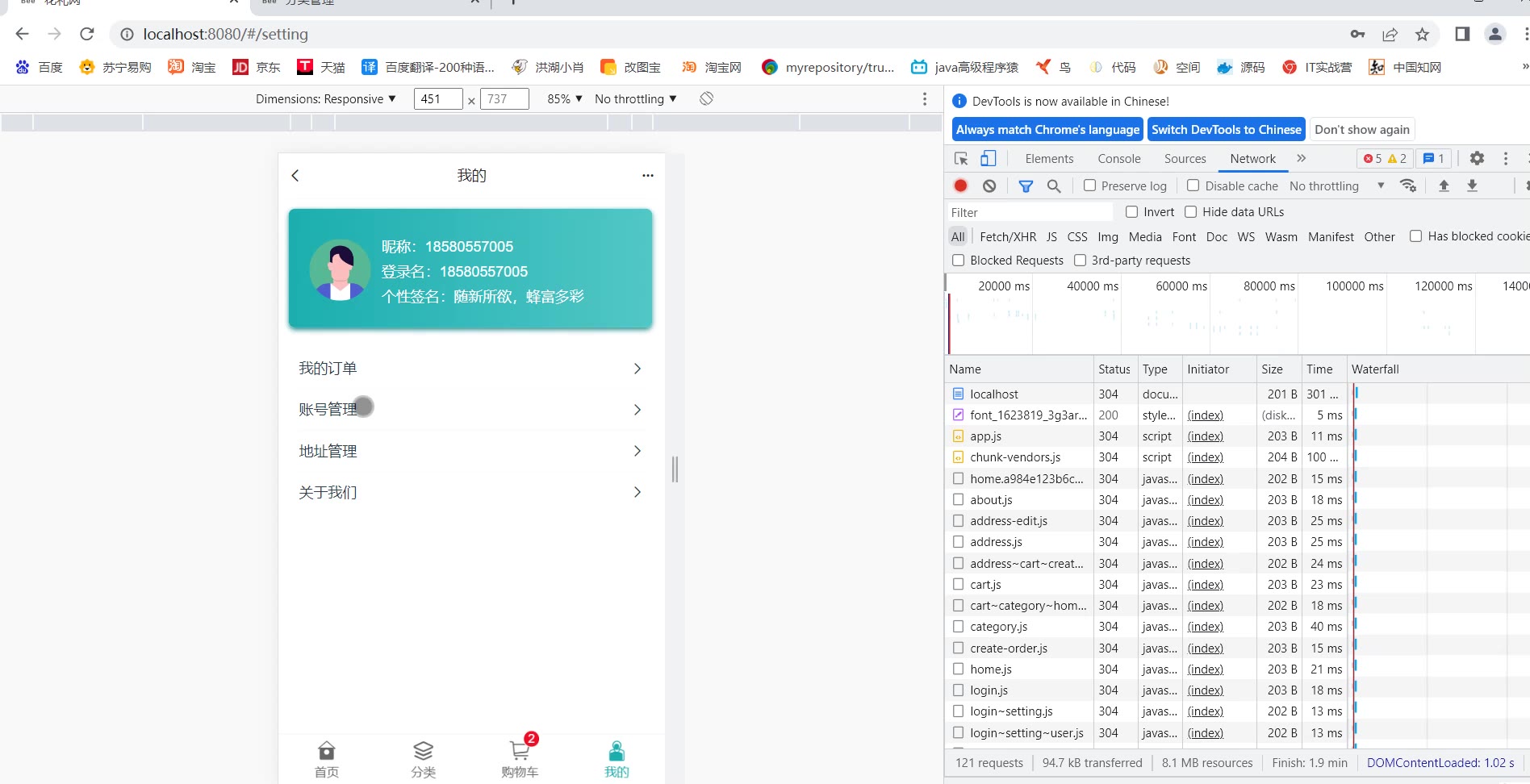
Task: Switch to the Sources tab
Action: point(1185,158)
